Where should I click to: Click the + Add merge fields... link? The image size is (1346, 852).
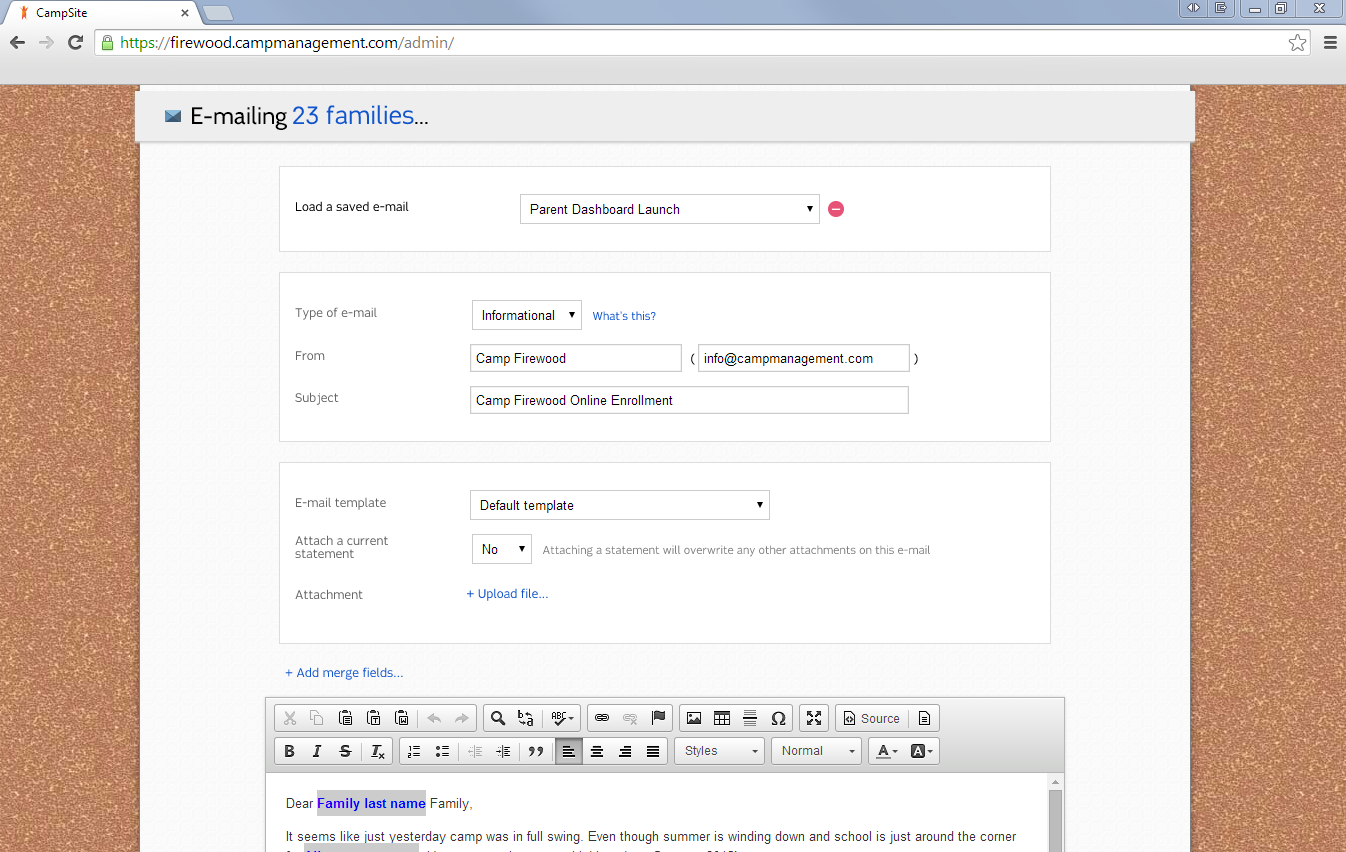pyautogui.click(x=344, y=673)
